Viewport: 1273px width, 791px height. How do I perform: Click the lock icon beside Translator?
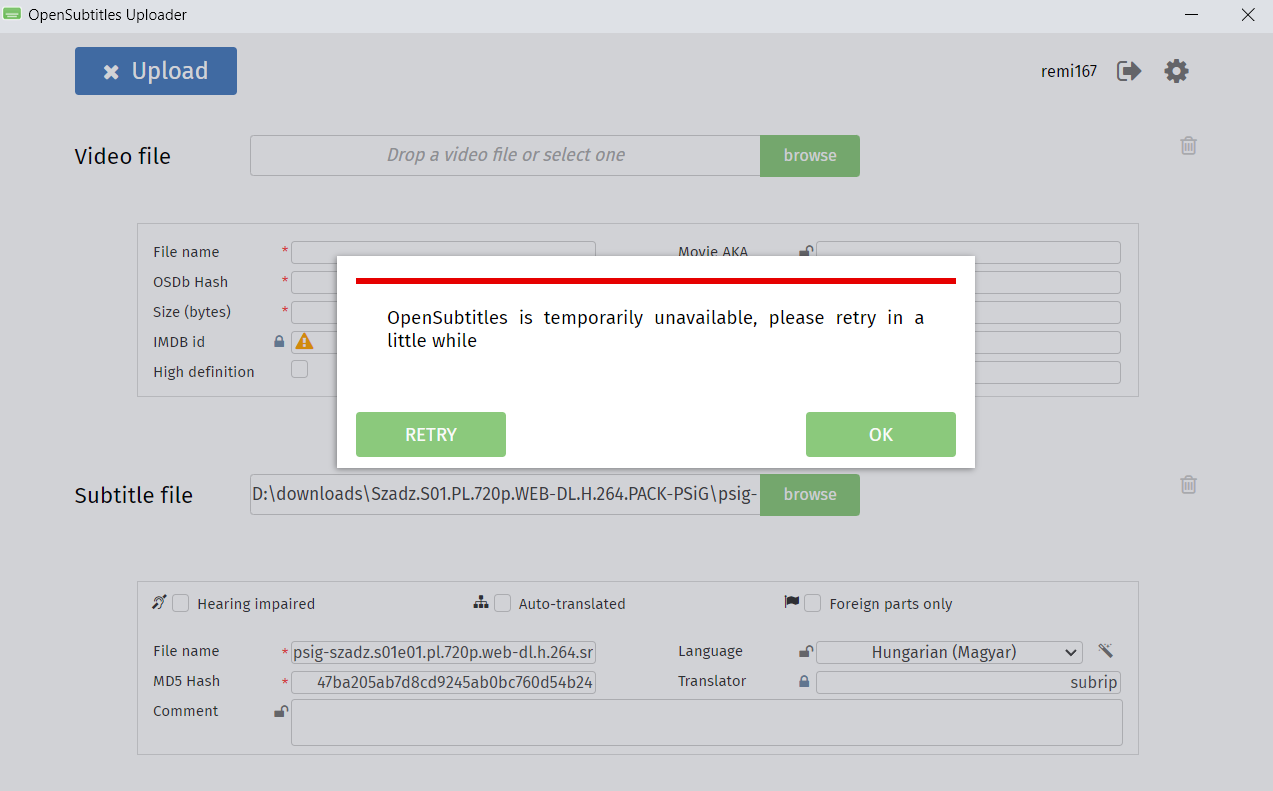pos(804,682)
